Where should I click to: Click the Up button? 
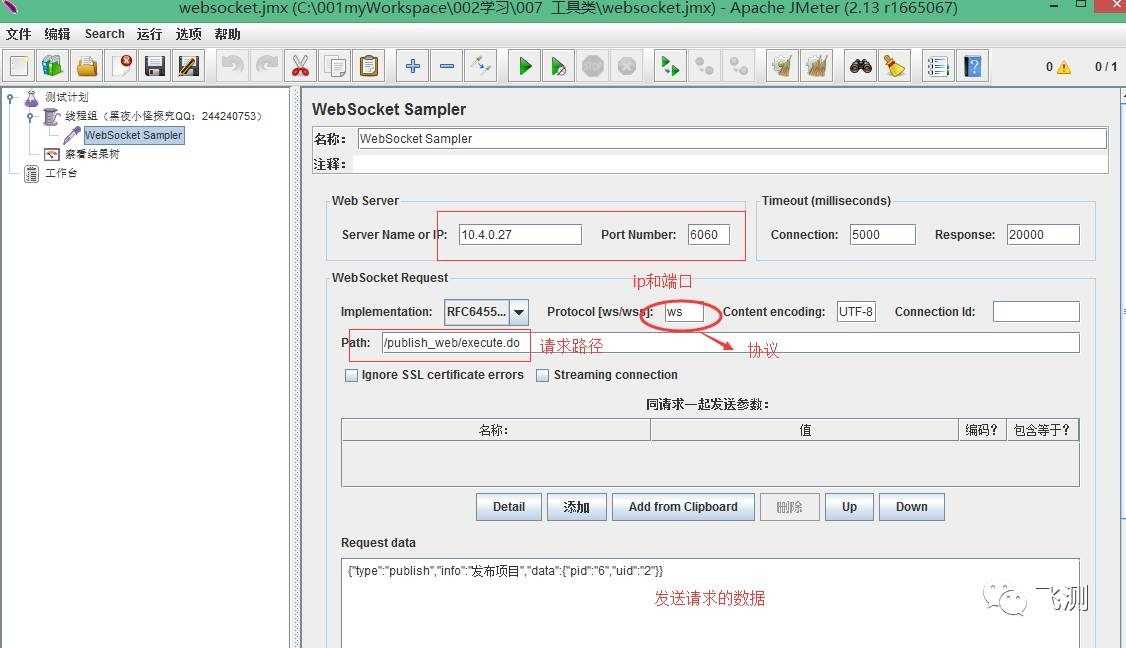[x=850, y=507]
